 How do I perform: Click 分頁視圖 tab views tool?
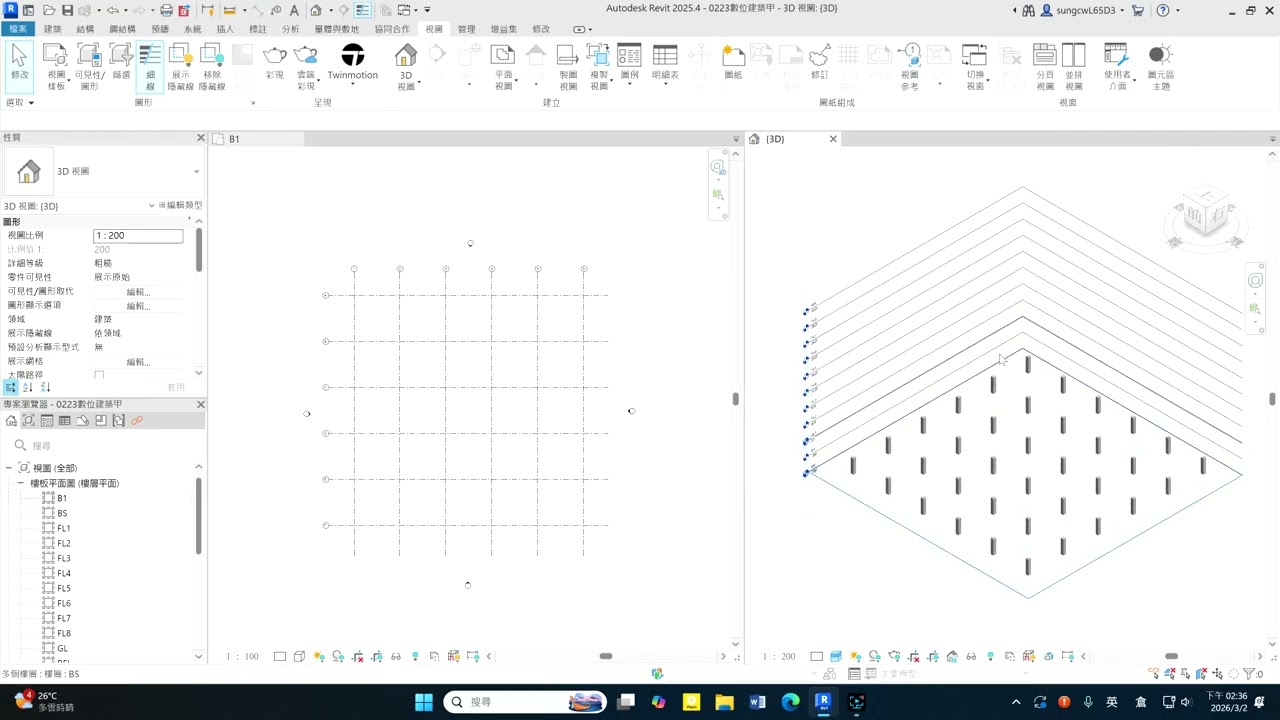click(1044, 66)
